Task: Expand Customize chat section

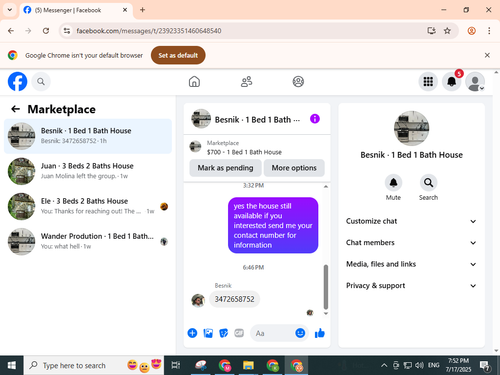Action: [411, 221]
